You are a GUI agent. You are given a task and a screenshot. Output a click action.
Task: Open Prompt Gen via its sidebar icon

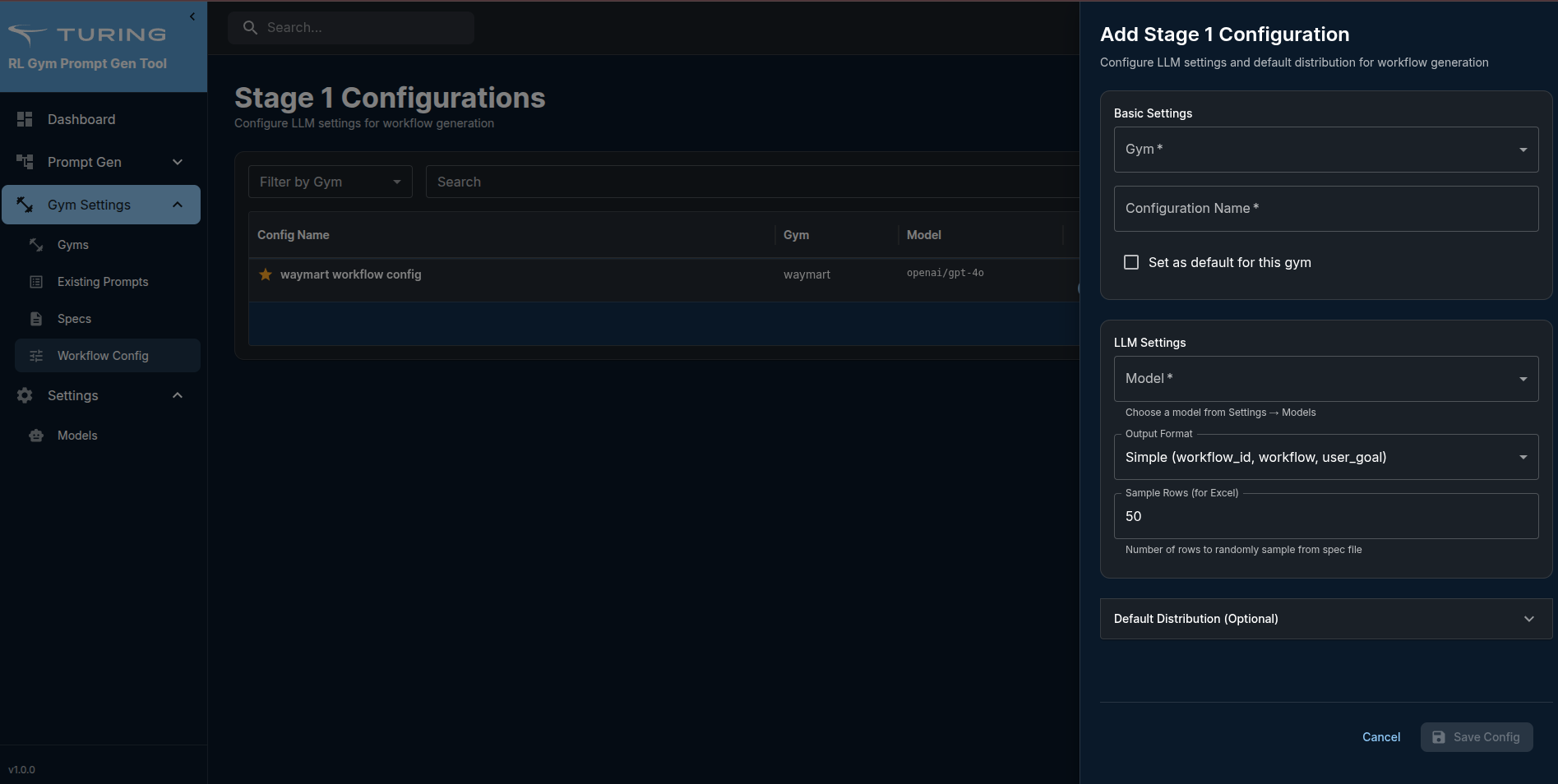(x=25, y=162)
